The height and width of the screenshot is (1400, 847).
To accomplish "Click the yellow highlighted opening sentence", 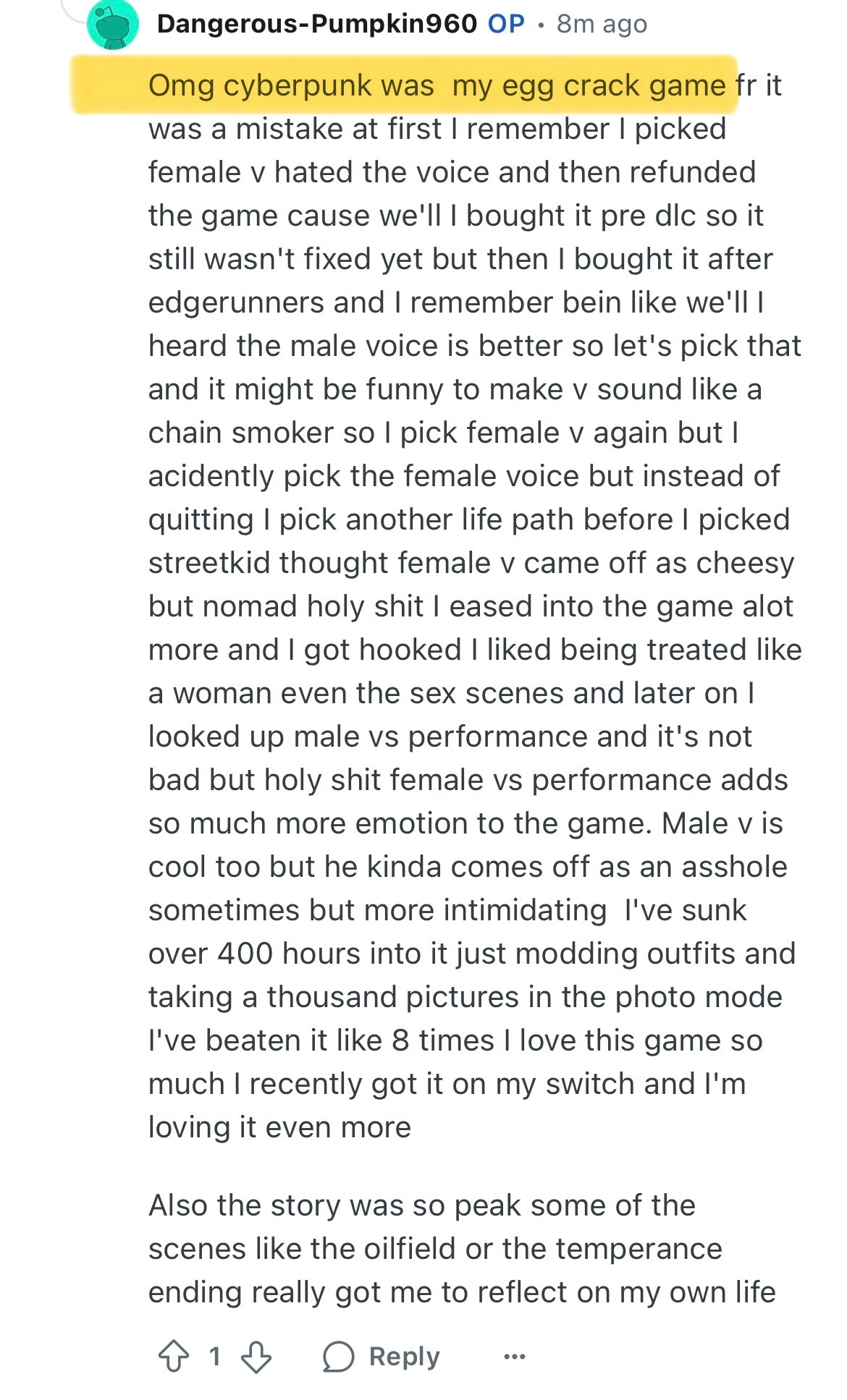I will (x=436, y=85).
